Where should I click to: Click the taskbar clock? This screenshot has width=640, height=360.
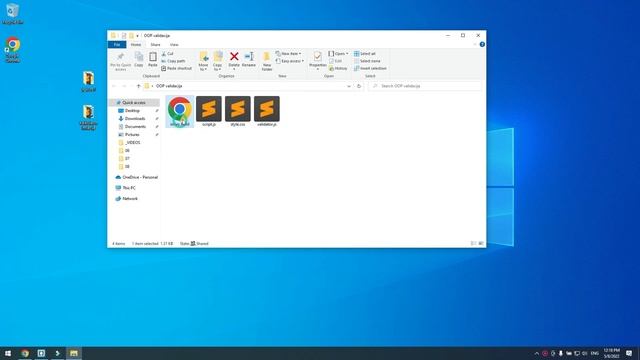(x=611, y=353)
